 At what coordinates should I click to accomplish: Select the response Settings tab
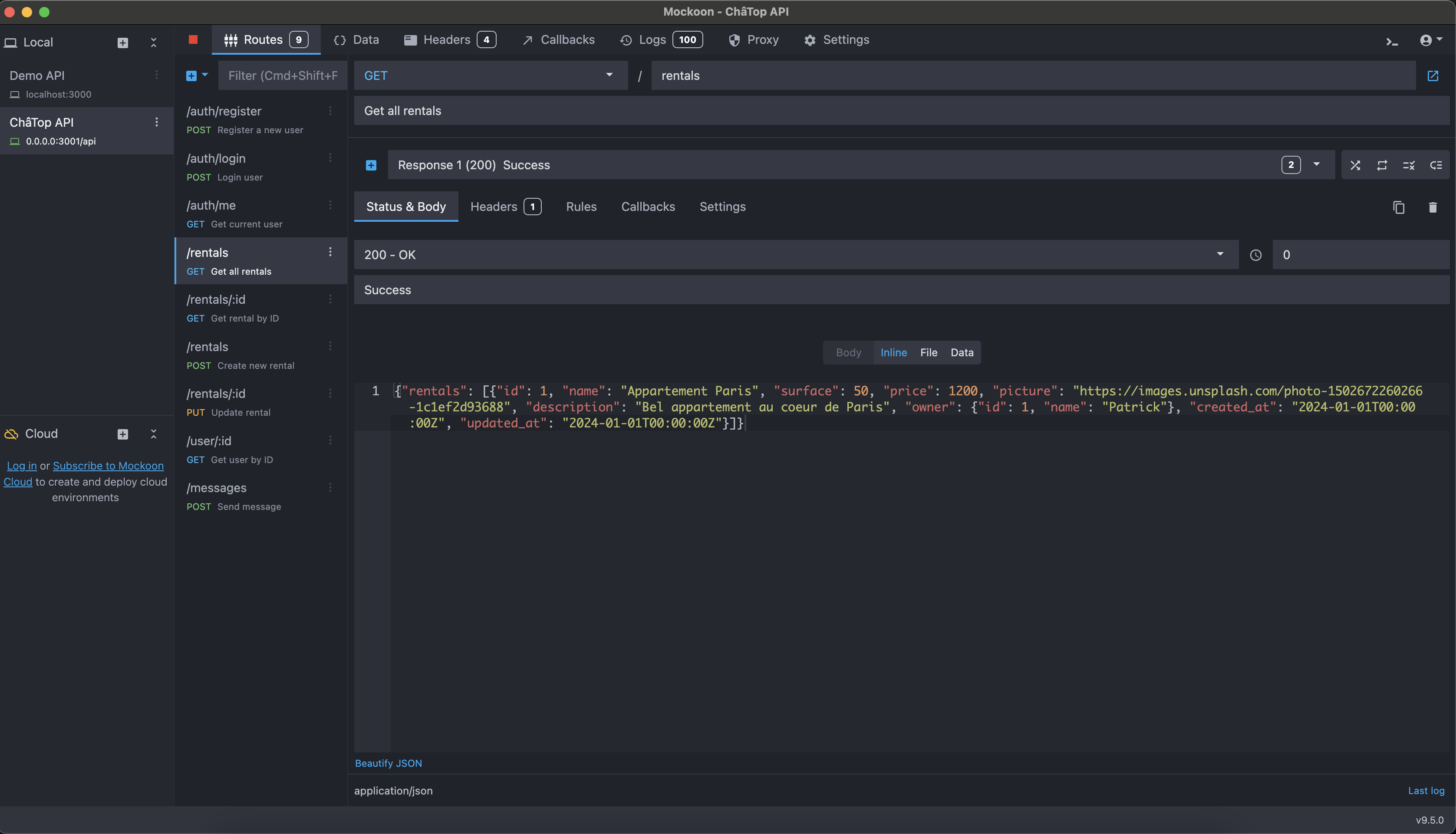pyautogui.click(x=722, y=207)
